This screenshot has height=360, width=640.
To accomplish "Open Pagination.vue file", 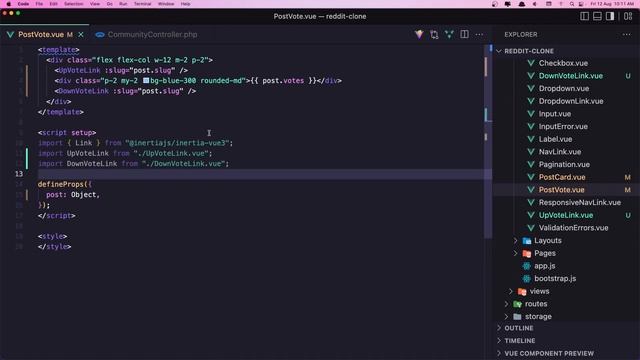I will tap(564, 164).
